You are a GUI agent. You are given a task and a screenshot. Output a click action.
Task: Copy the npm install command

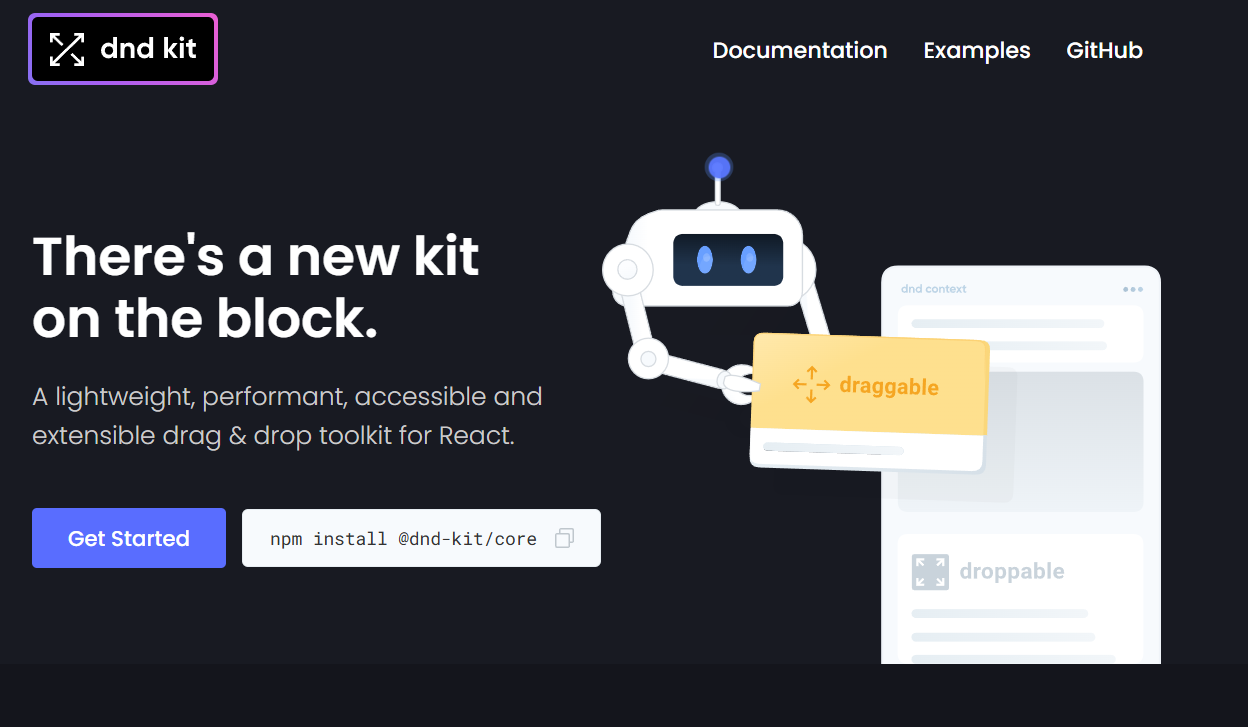click(x=564, y=538)
